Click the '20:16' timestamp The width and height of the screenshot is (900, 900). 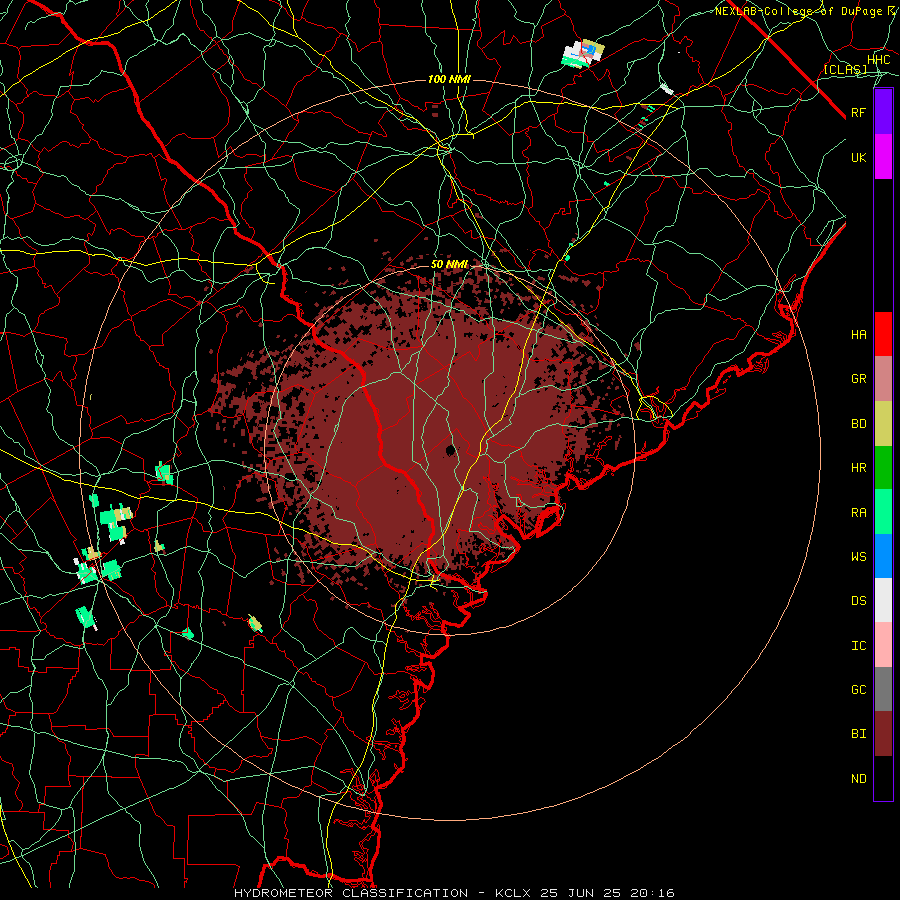[x=651, y=893]
